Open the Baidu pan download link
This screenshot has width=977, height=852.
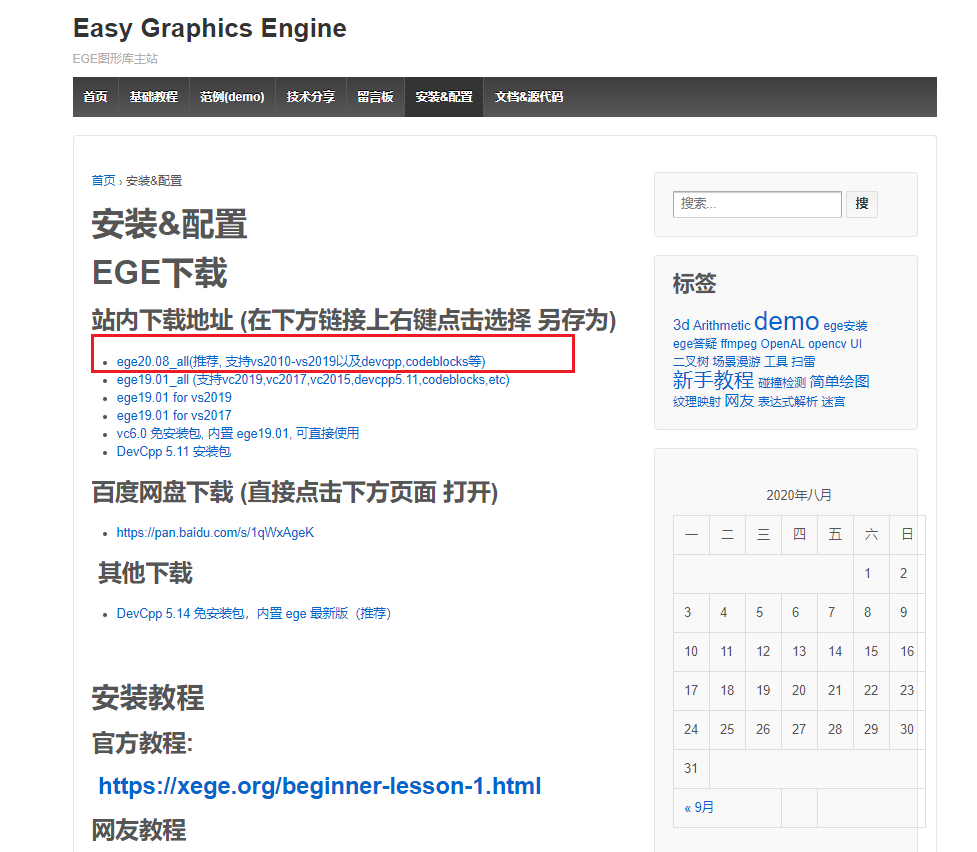[215, 532]
